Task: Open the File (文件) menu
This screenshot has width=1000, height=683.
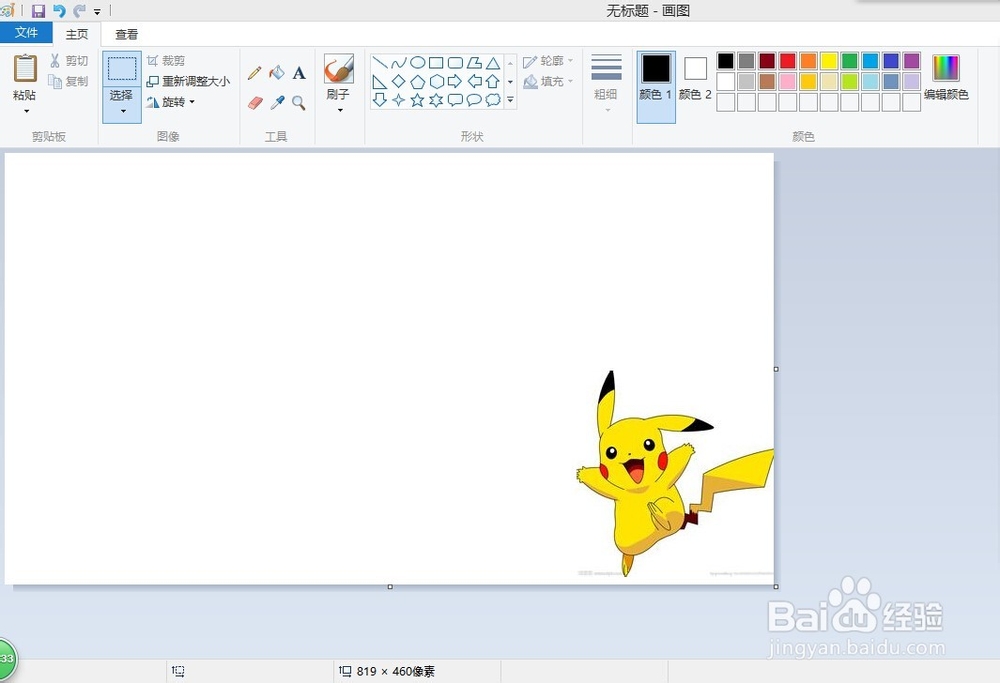Action: (26, 33)
